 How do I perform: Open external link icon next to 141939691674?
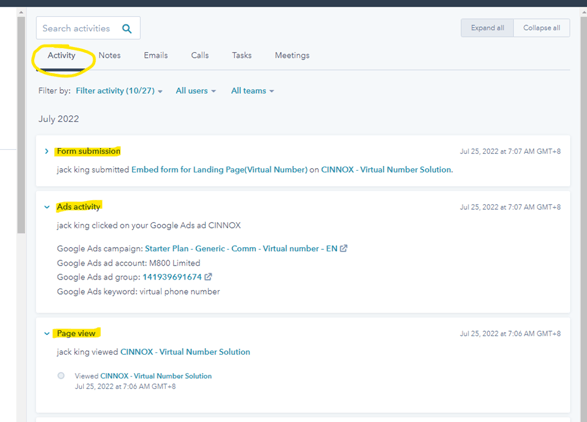(208, 277)
